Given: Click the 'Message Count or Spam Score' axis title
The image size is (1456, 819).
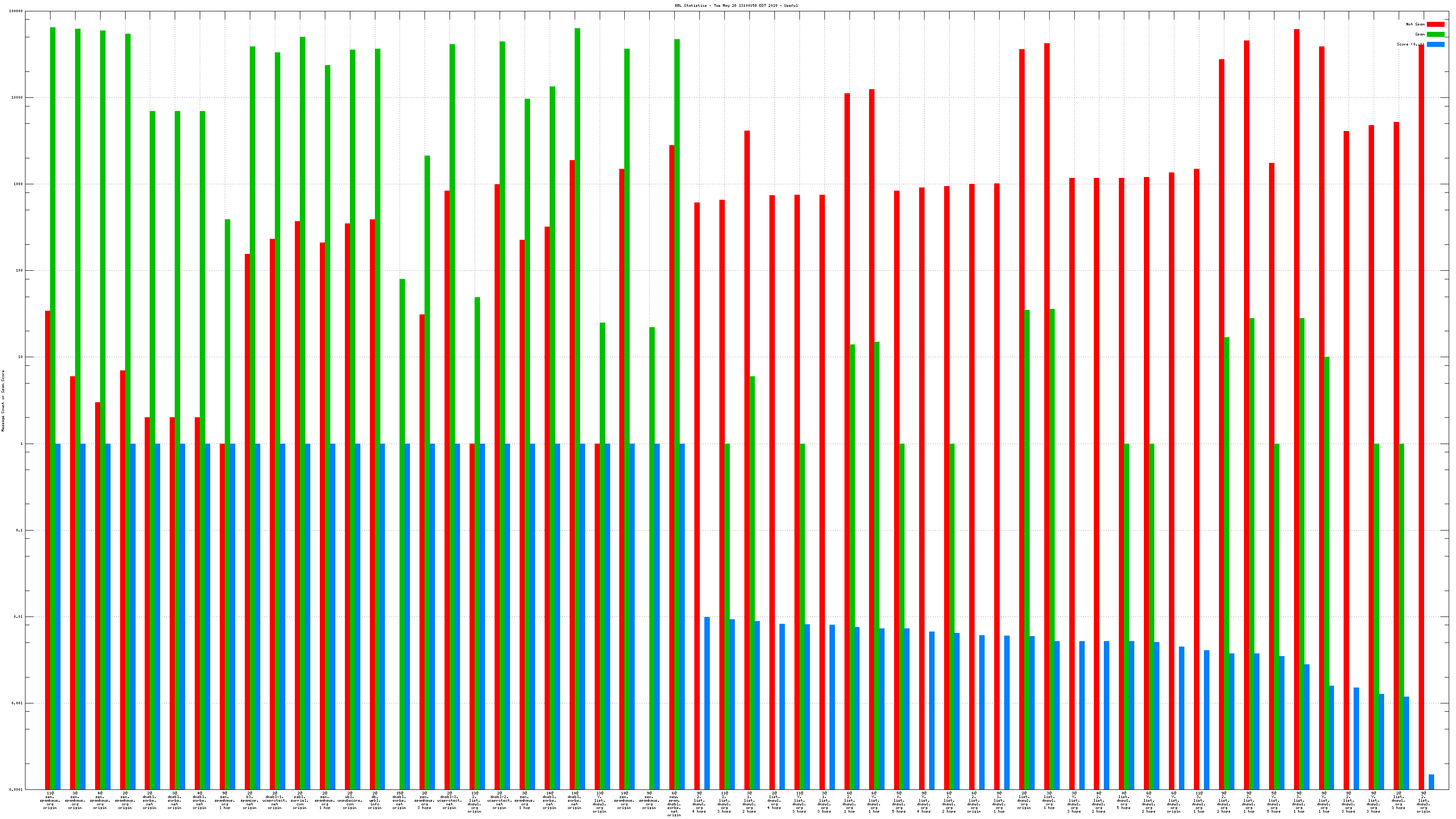Looking at the screenshot, I should (x=3, y=401).
